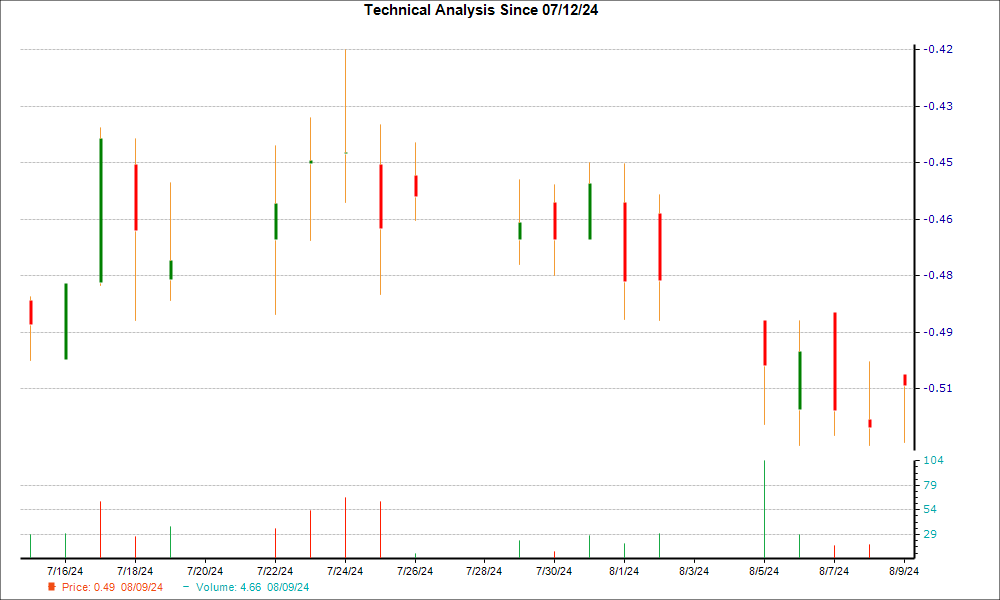
Task: Click the 0.42 price axis label
Action: click(938, 49)
